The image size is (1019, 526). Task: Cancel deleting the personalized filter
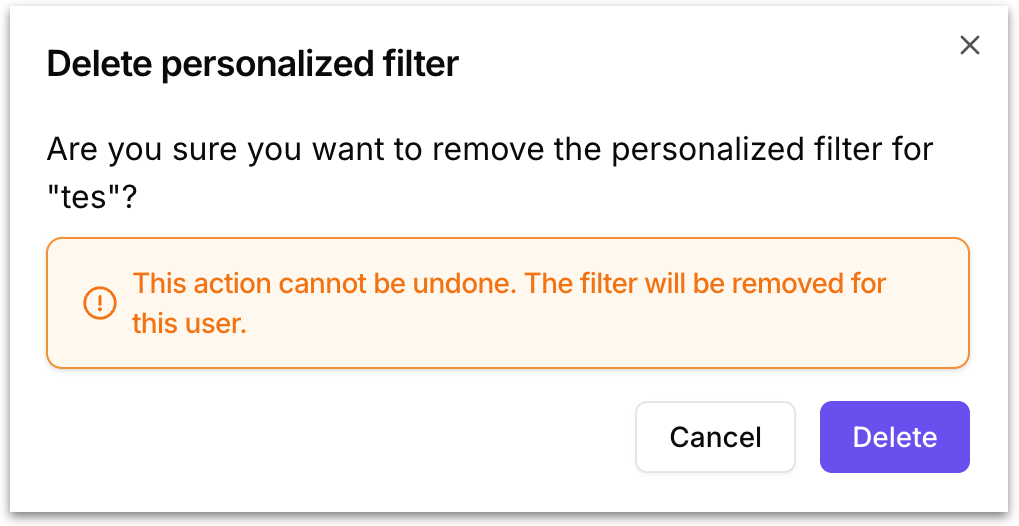[x=715, y=437]
